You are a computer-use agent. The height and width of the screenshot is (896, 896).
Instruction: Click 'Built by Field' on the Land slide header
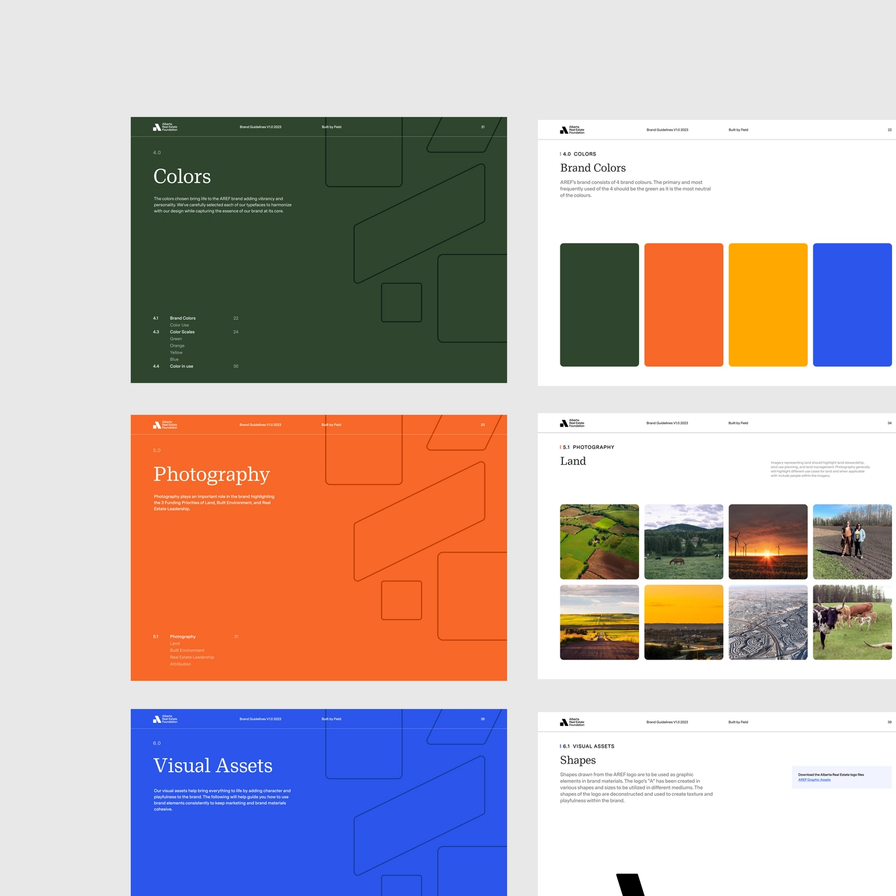pyautogui.click(x=738, y=423)
